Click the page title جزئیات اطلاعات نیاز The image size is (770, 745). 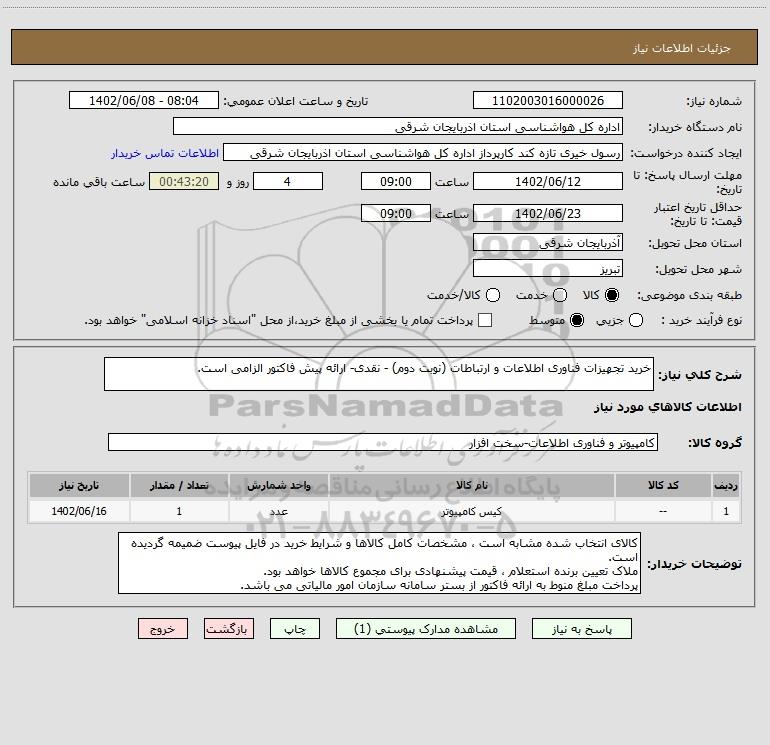coord(682,48)
